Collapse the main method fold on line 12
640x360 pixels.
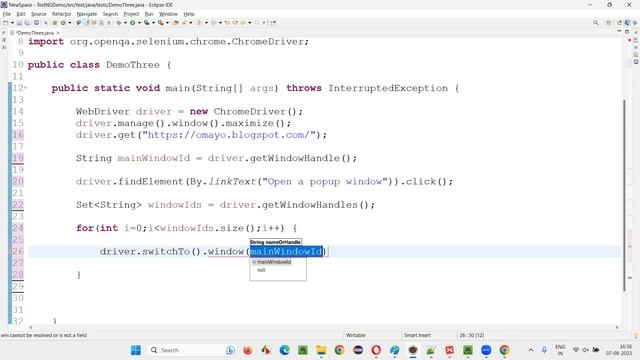point(26,88)
